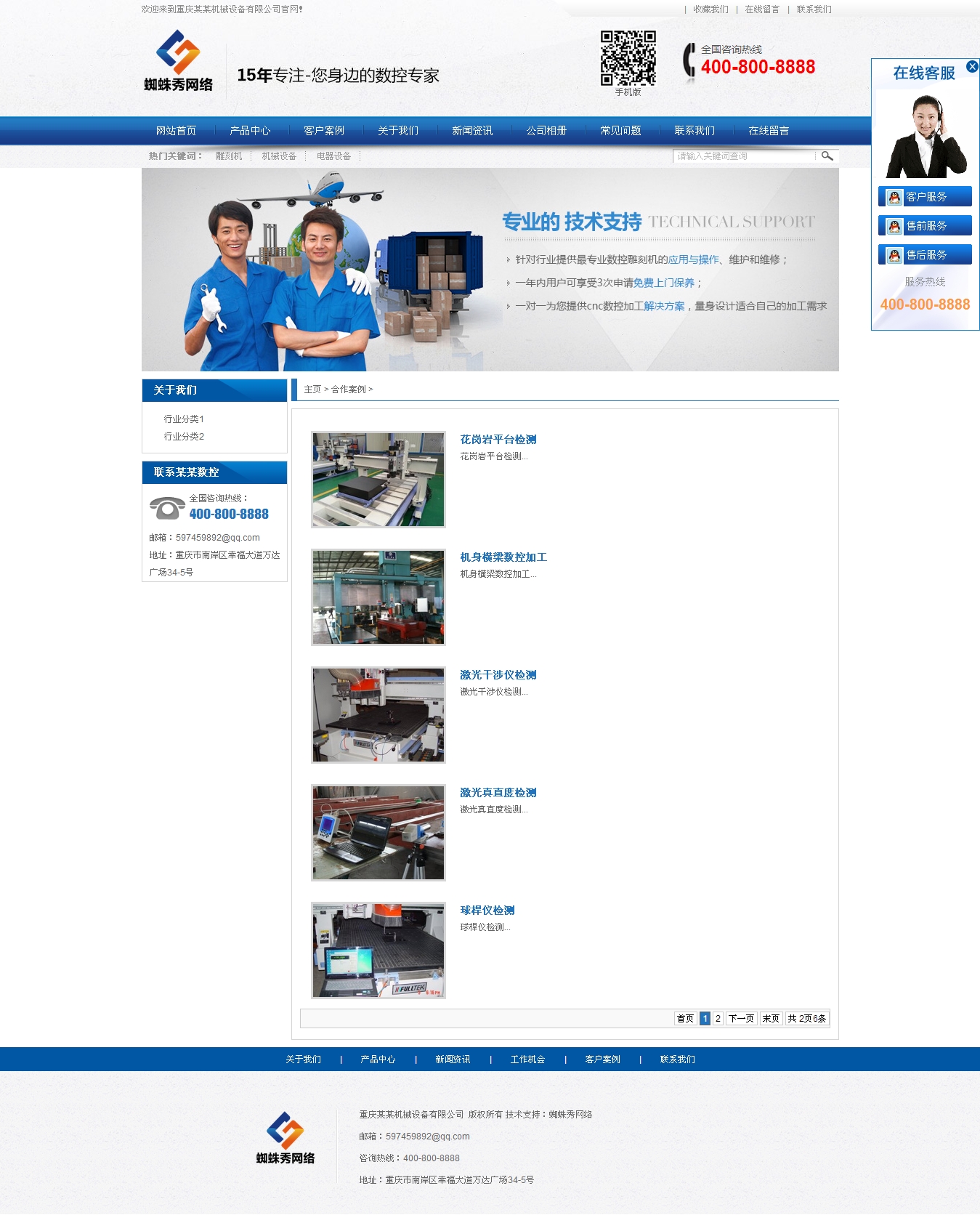Close the online customer service panel

click(971, 67)
